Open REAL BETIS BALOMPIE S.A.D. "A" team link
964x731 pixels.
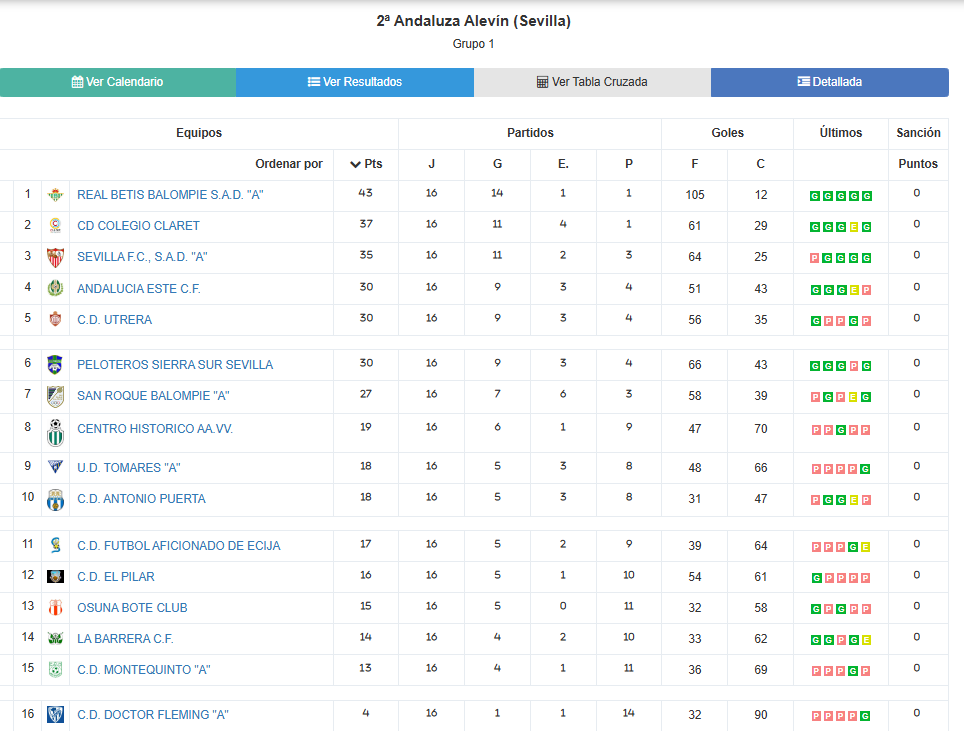pyautogui.click(x=170, y=195)
